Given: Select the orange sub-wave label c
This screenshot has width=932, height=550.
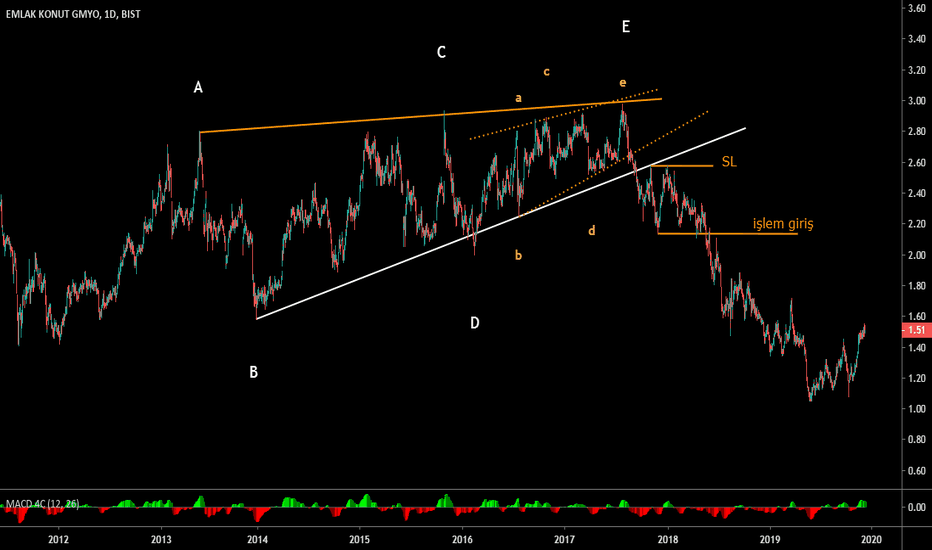Looking at the screenshot, I should pos(546,72).
